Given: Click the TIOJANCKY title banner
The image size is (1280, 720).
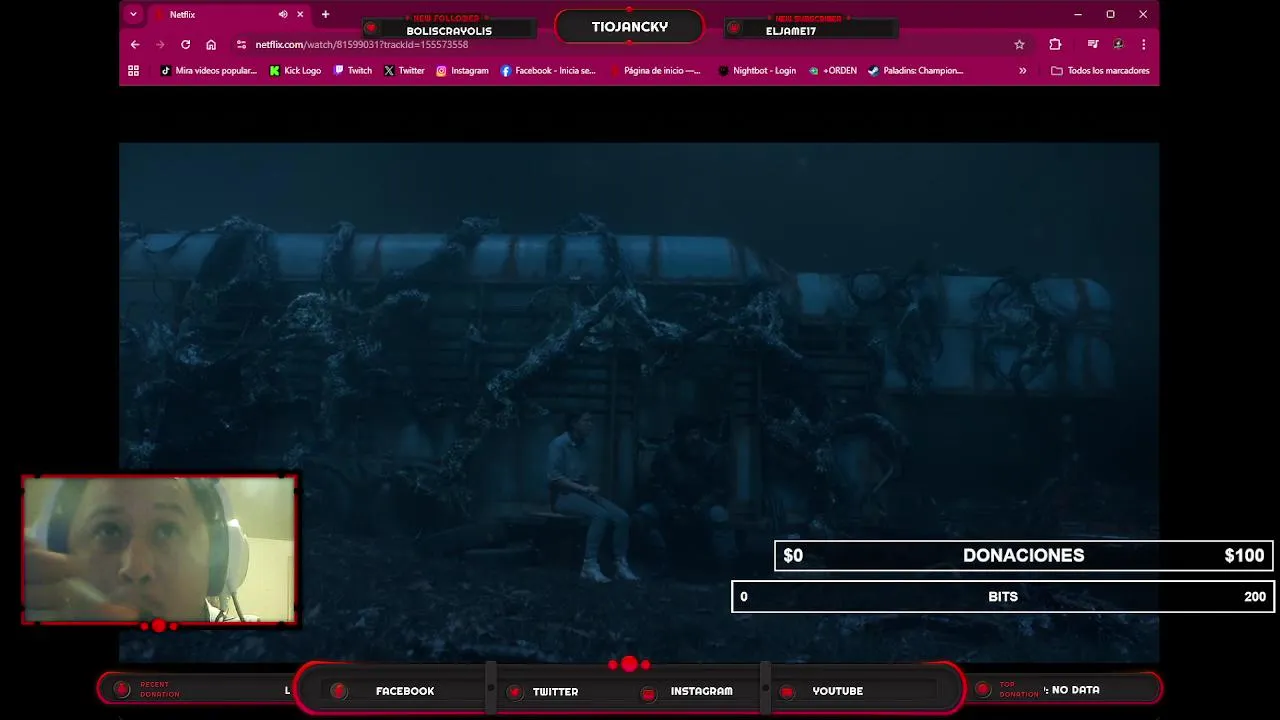Looking at the screenshot, I should (x=629, y=27).
